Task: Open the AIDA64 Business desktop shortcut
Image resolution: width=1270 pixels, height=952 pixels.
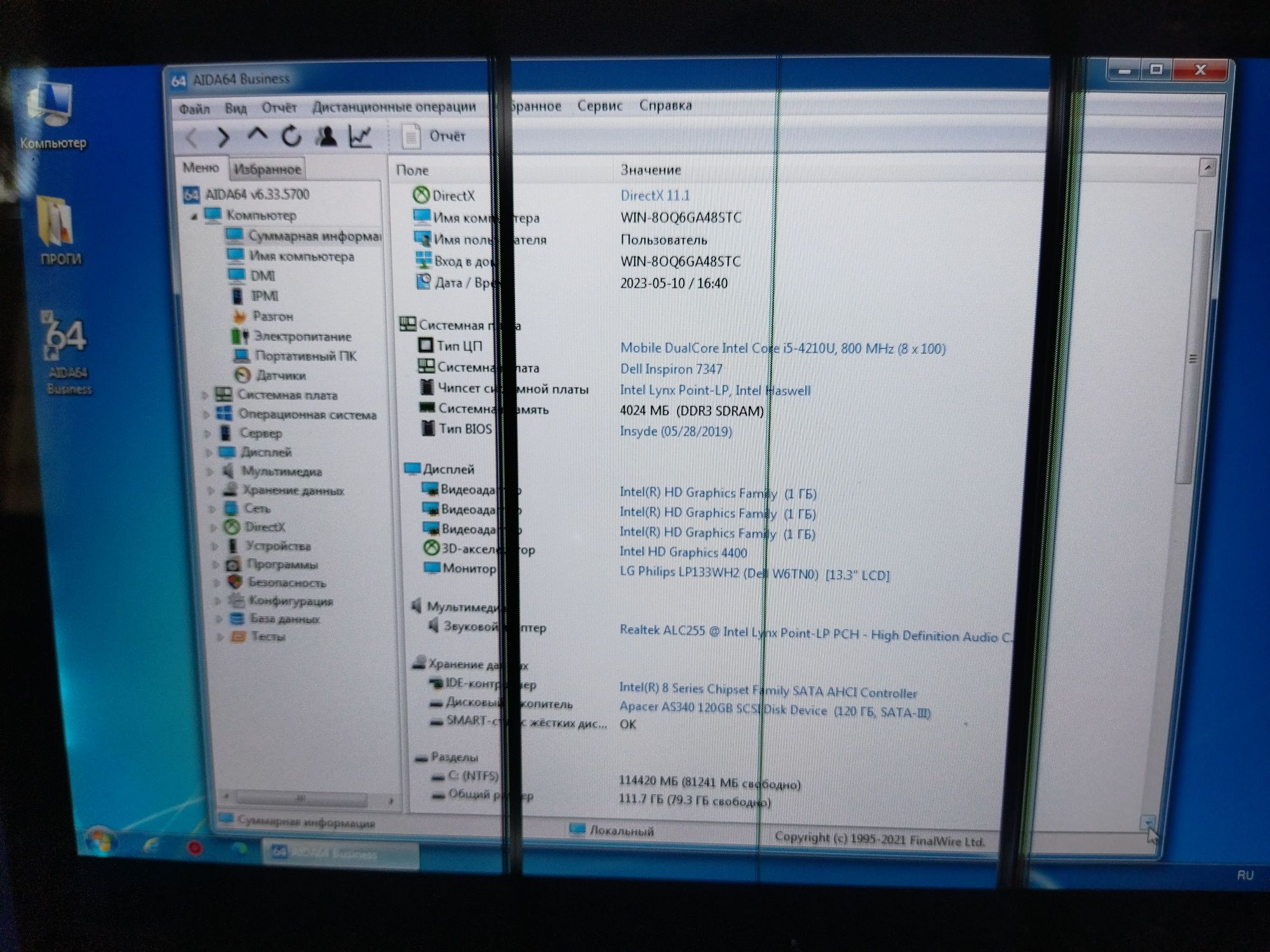Action: (x=66, y=353)
